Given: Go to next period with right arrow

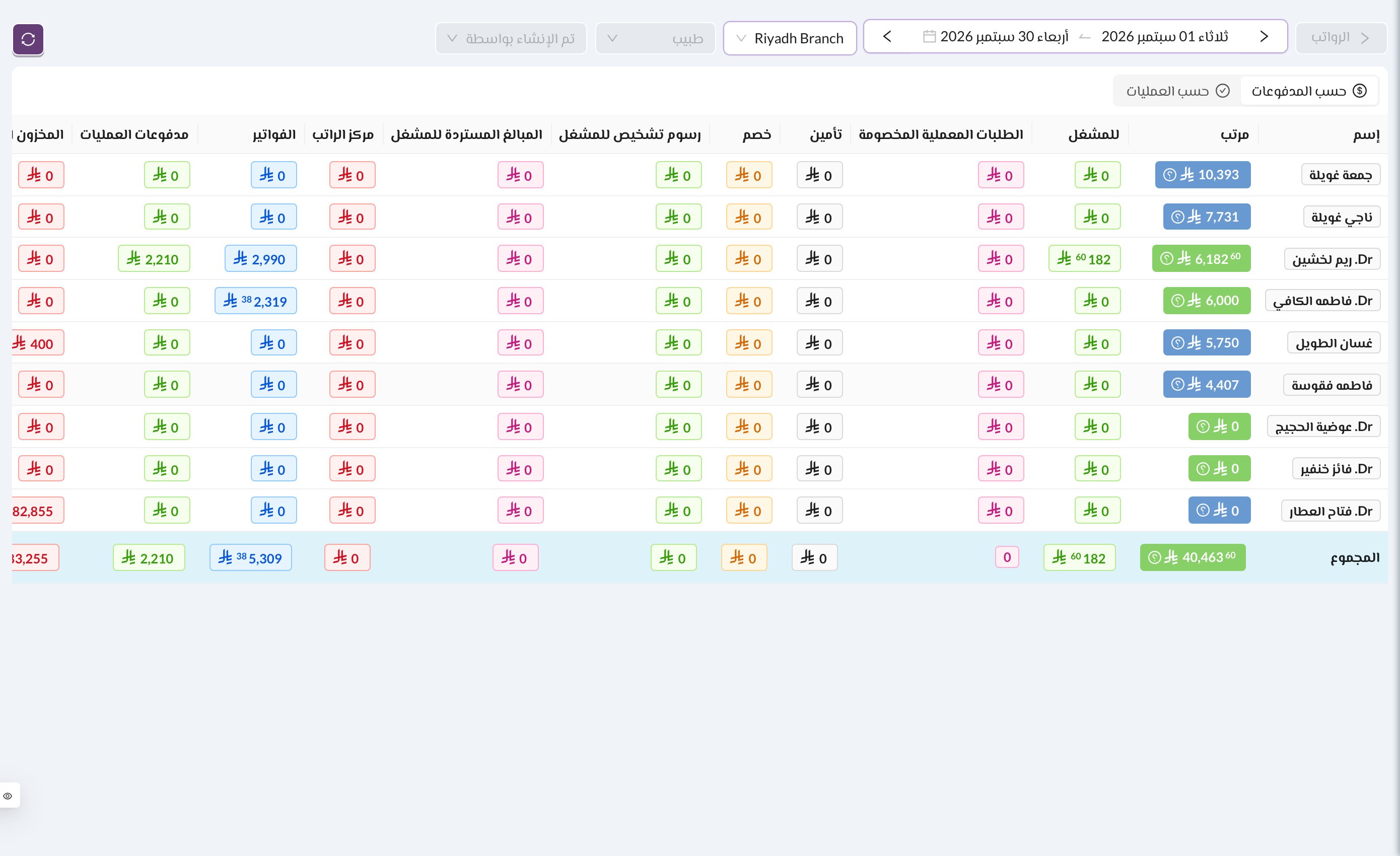Looking at the screenshot, I should tap(1264, 37).
